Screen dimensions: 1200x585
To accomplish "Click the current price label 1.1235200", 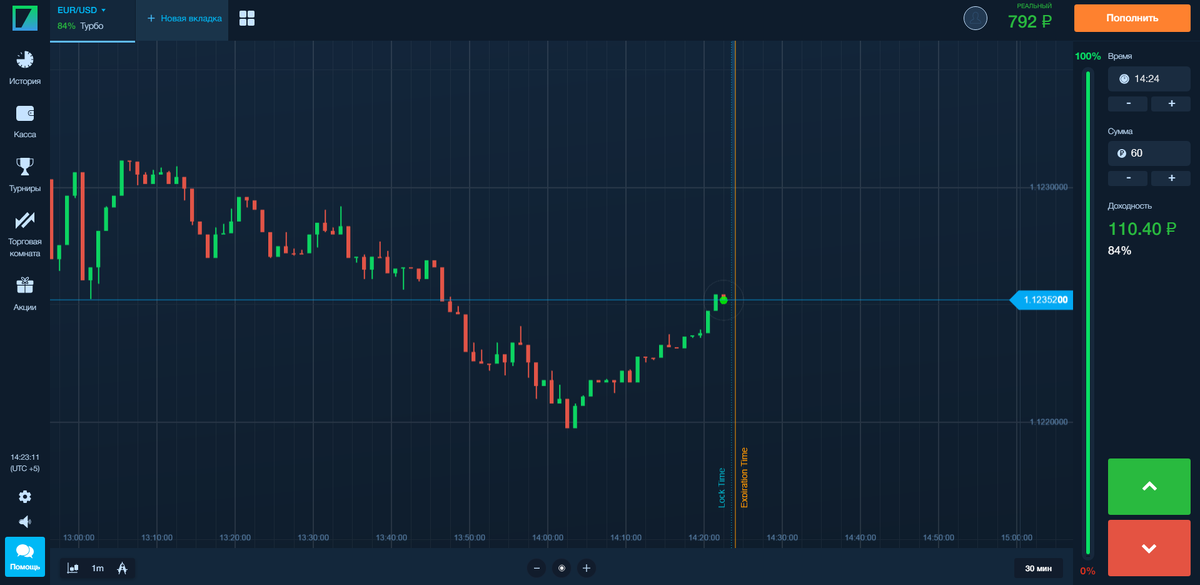I will click(x=1041, y=299).
